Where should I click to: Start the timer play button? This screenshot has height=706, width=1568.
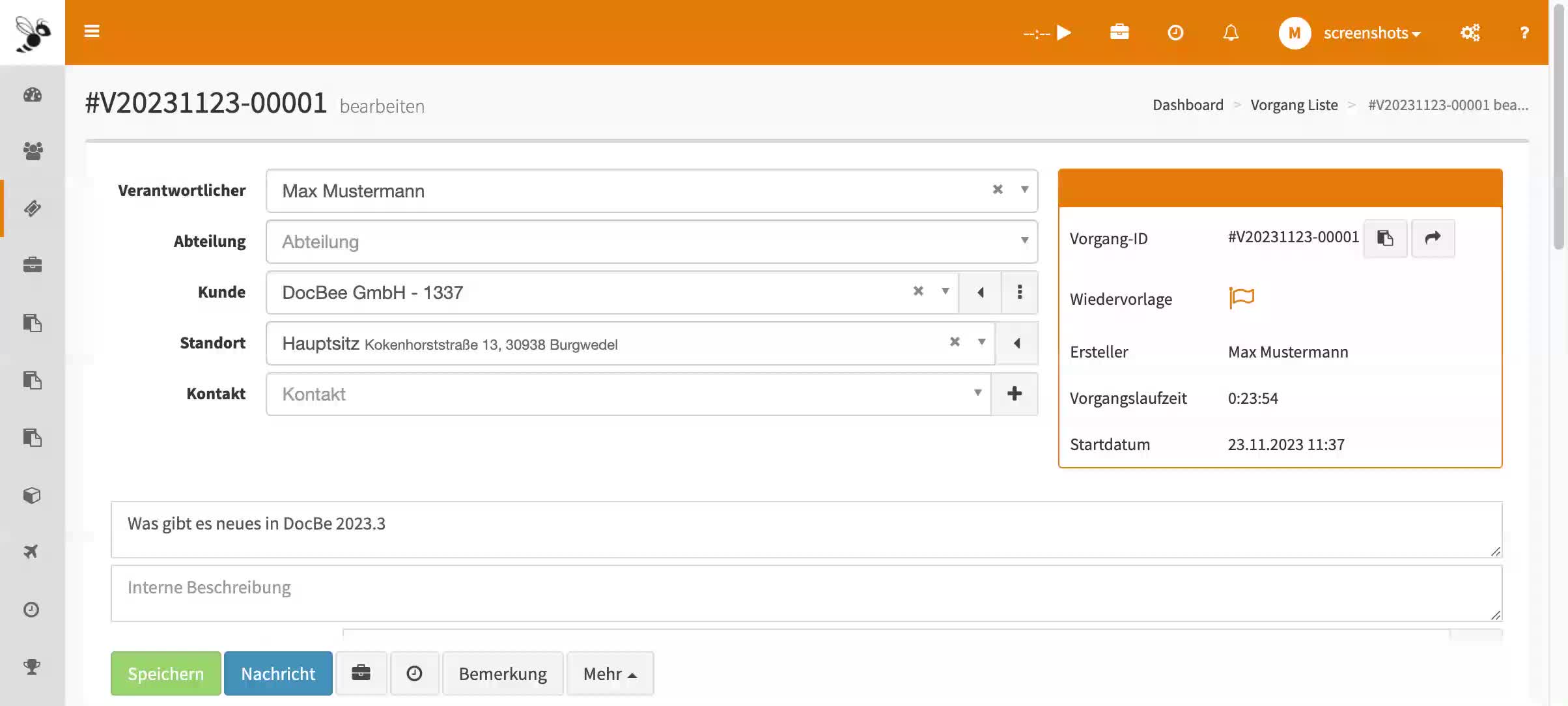[x=1064, y=33]
